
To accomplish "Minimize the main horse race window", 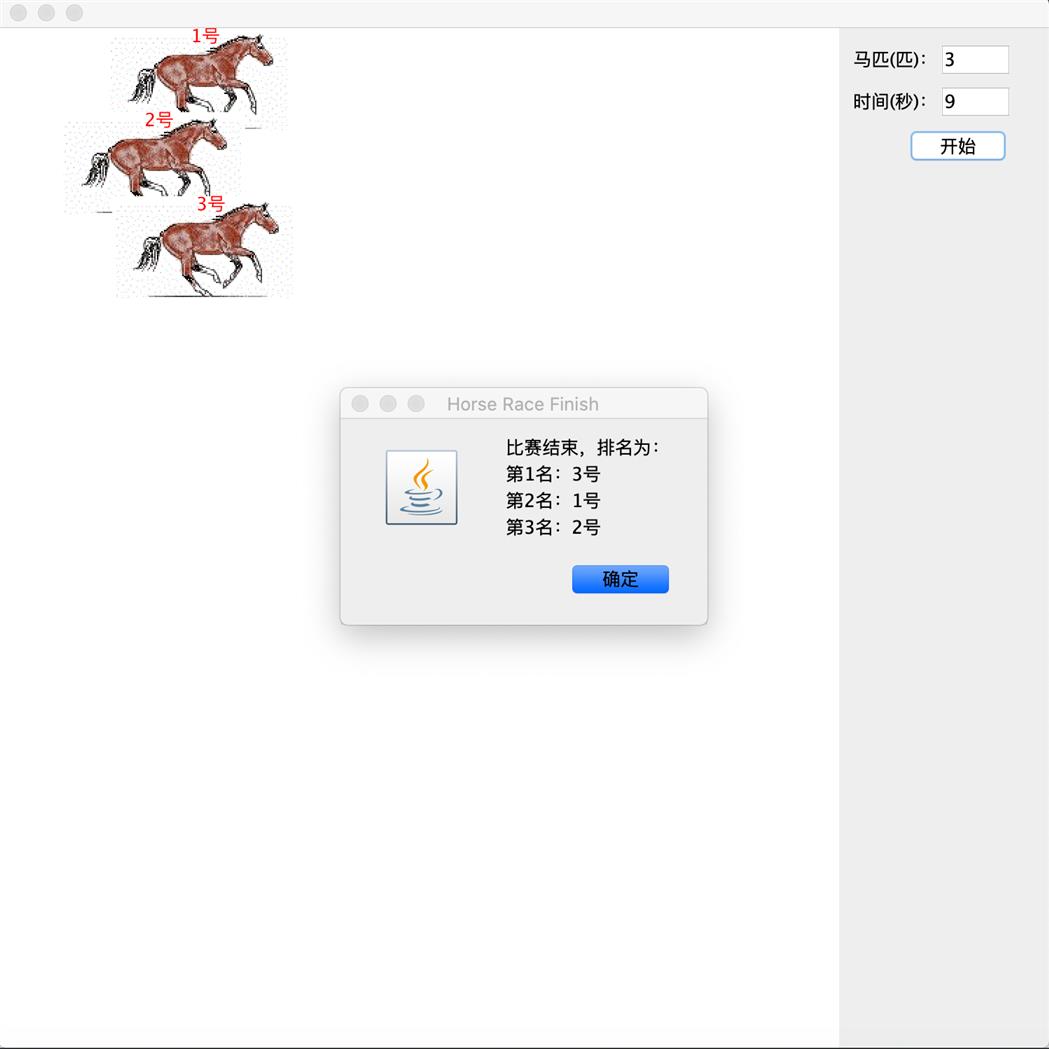I will [x=46, y=13].
